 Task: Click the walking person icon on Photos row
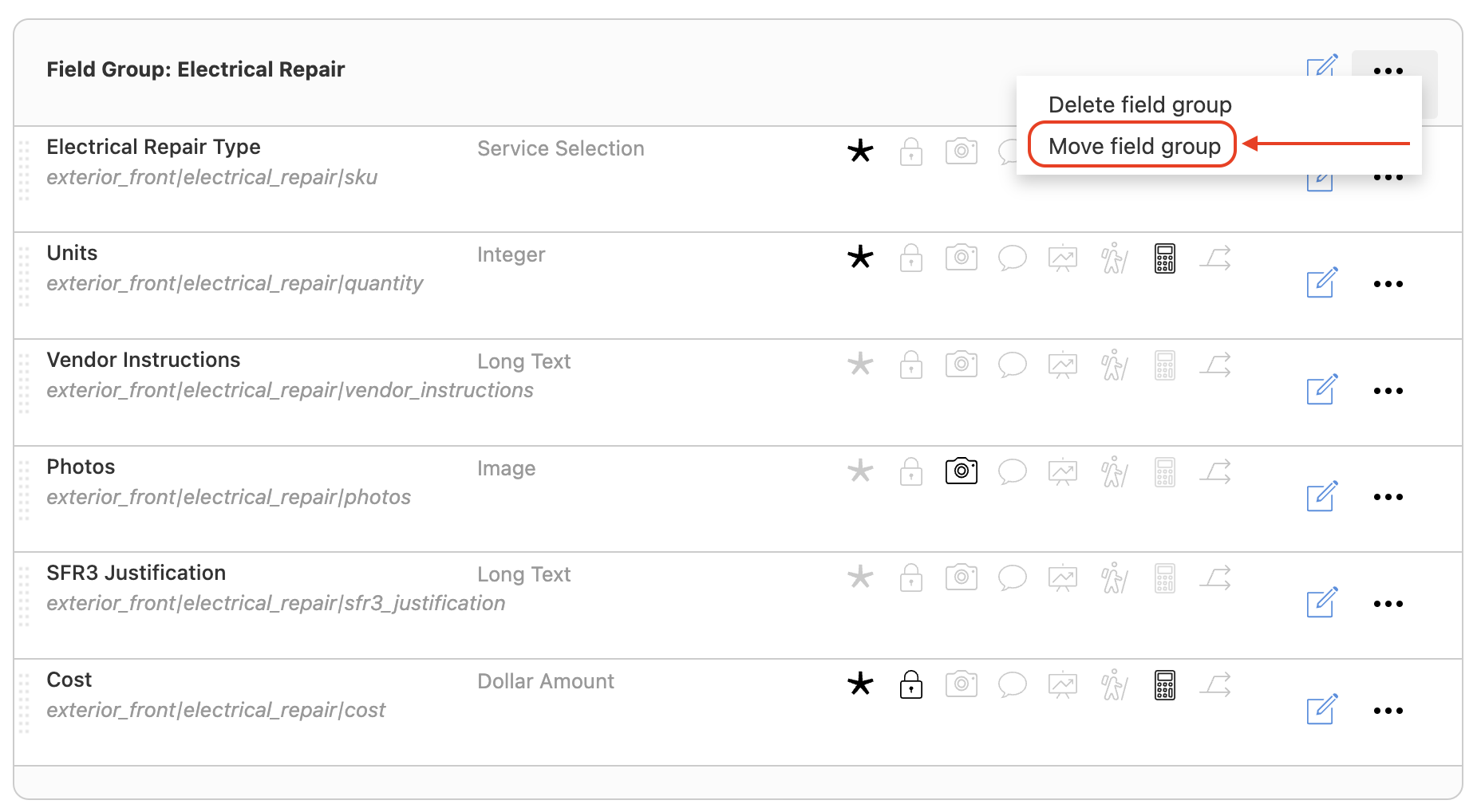point(1113,471)
